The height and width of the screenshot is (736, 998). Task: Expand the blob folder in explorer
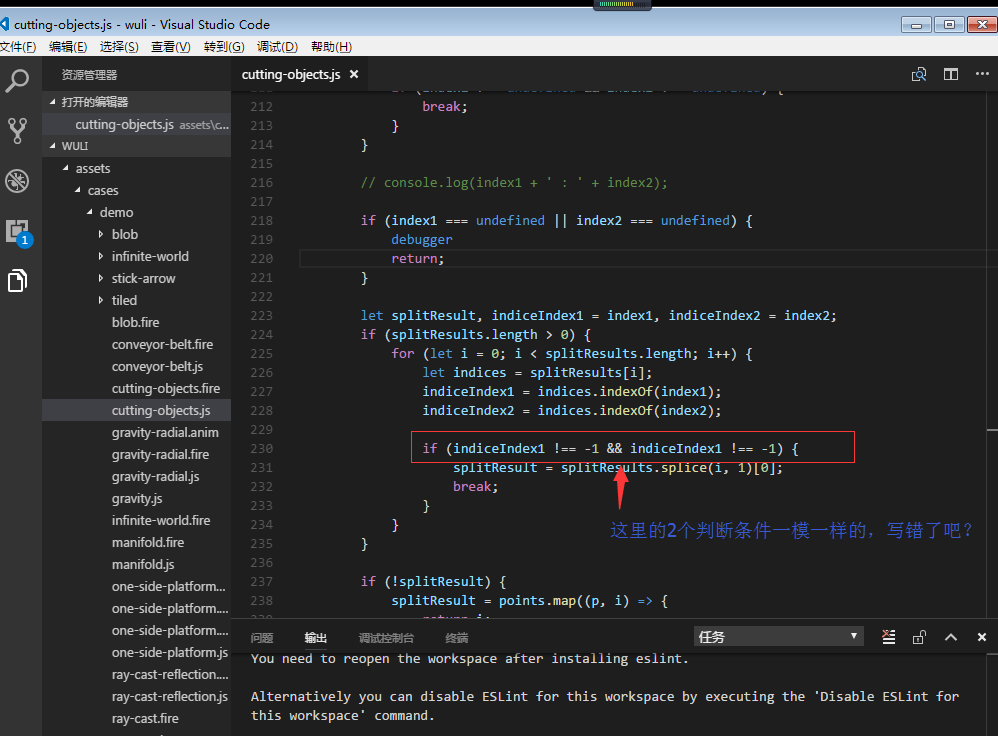[x=125, y=234]
